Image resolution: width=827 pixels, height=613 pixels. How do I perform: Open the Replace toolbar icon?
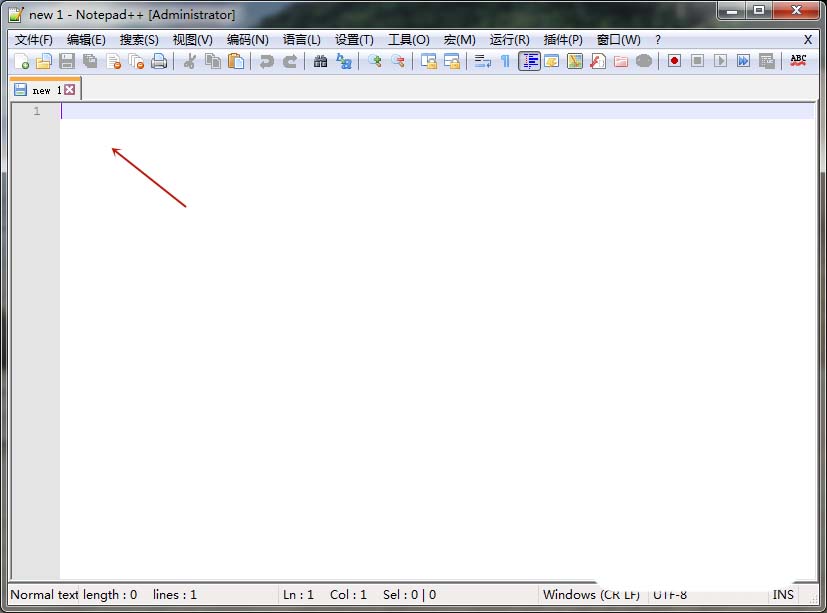(343, 61)
